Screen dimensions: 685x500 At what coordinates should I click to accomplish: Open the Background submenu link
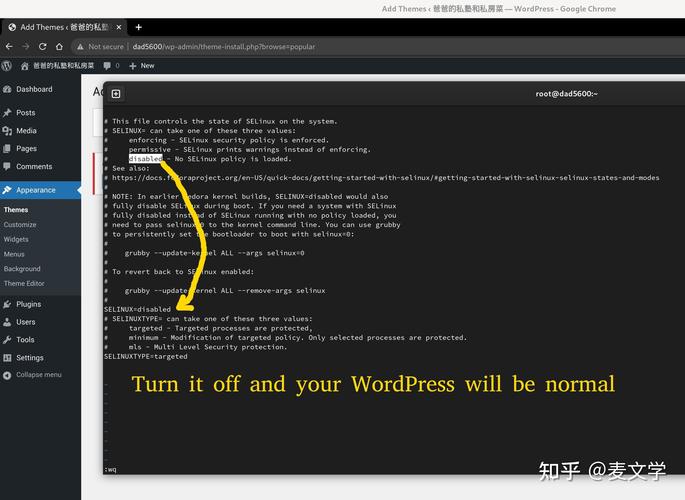22,269
